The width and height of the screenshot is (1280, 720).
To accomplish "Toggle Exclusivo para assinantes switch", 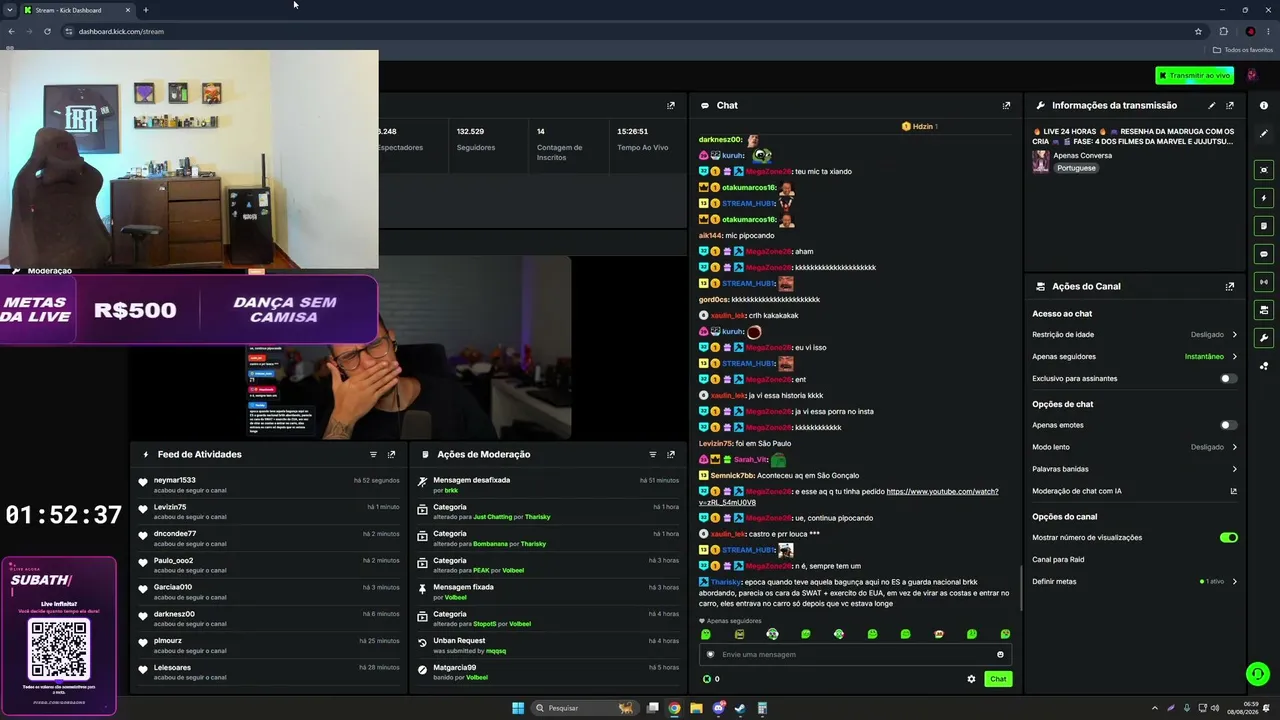I will coord(1228,378).
